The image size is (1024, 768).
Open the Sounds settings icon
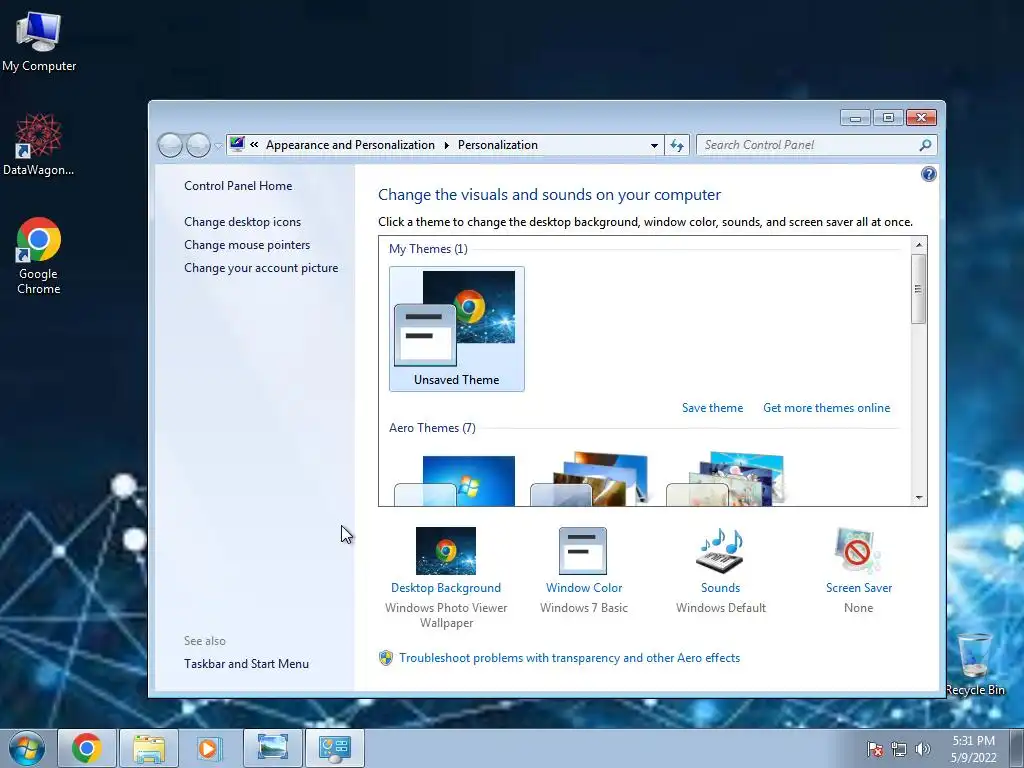pyautogui.click(x=720, y=551)
